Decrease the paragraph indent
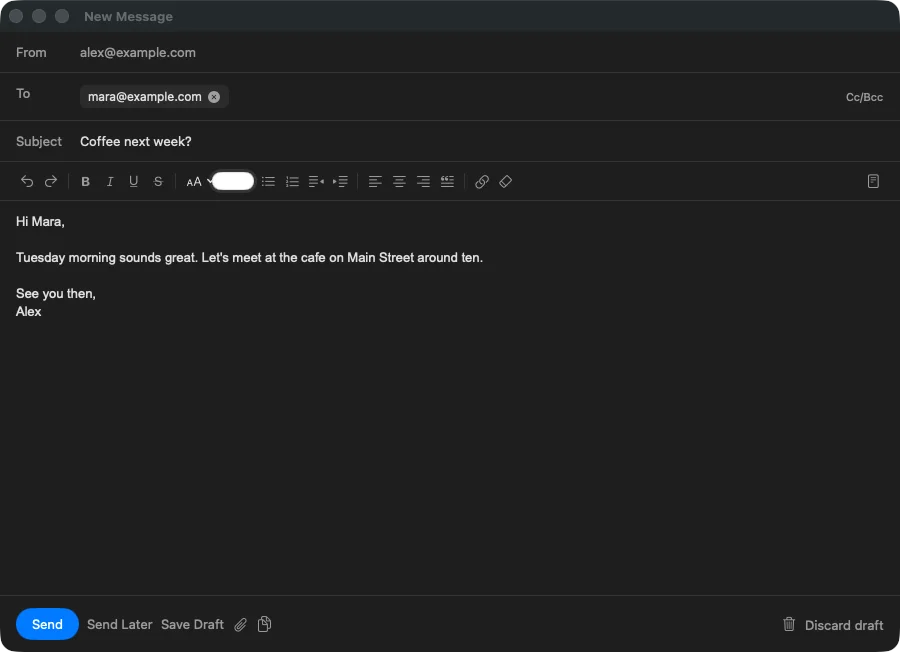 [x=316, y=181]
